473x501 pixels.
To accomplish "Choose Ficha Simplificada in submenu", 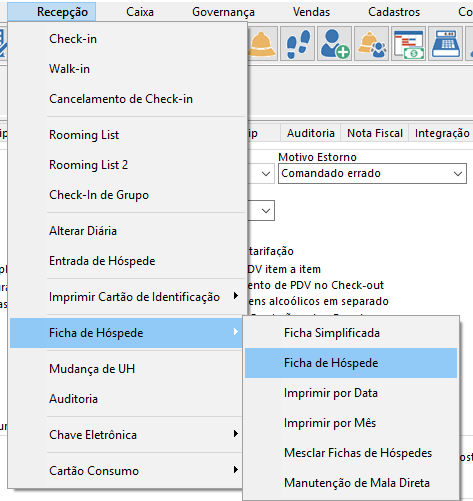I will click(x=351, y=333).
